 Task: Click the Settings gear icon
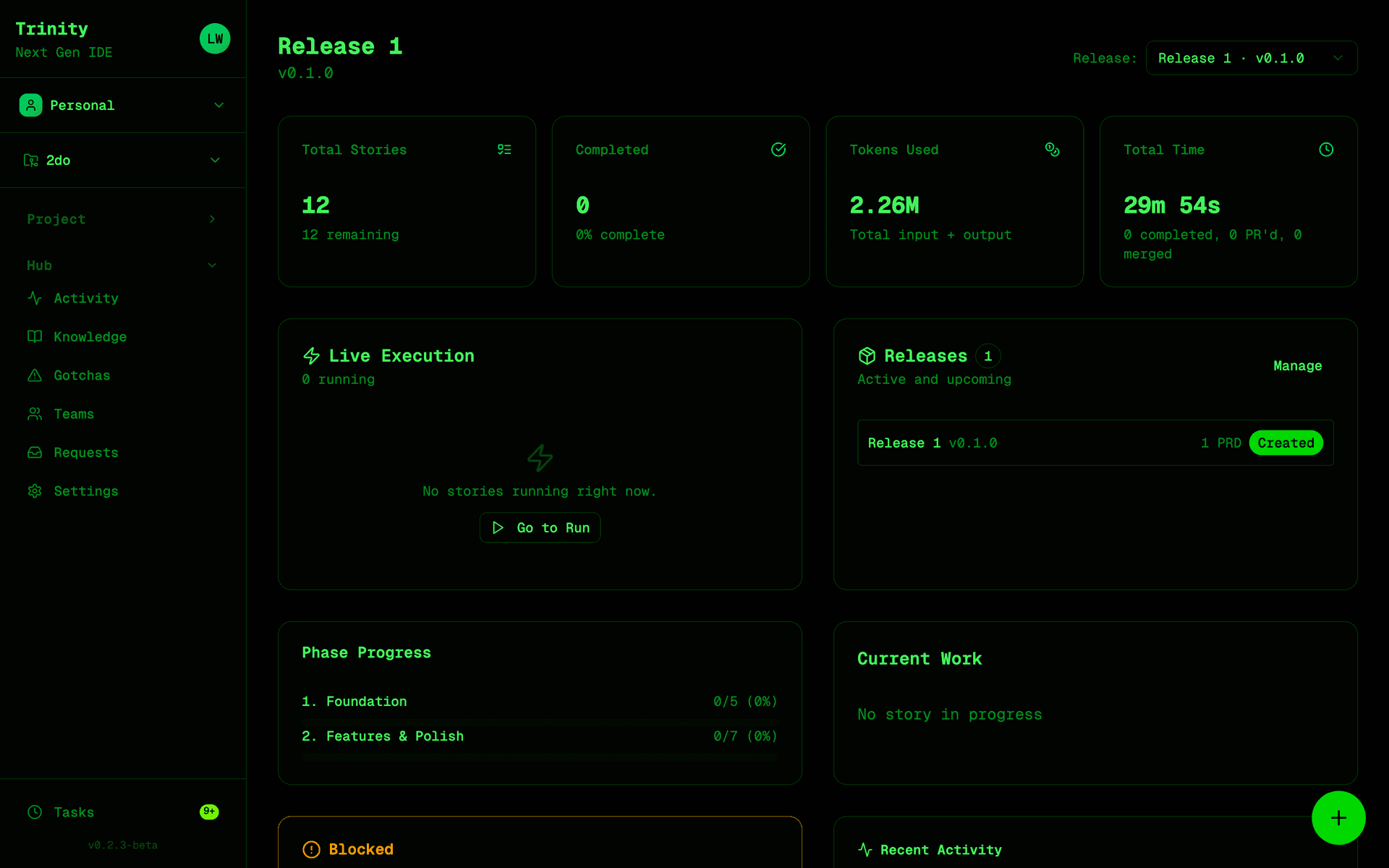point(35,491)
